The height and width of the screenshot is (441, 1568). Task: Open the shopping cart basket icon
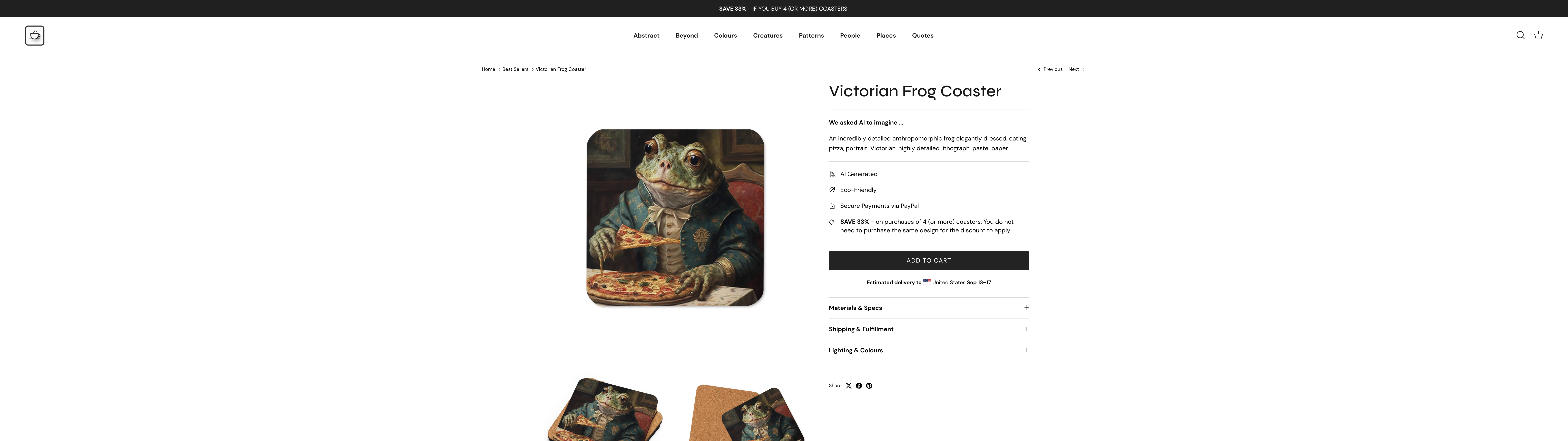click(x=1538, y=35)
